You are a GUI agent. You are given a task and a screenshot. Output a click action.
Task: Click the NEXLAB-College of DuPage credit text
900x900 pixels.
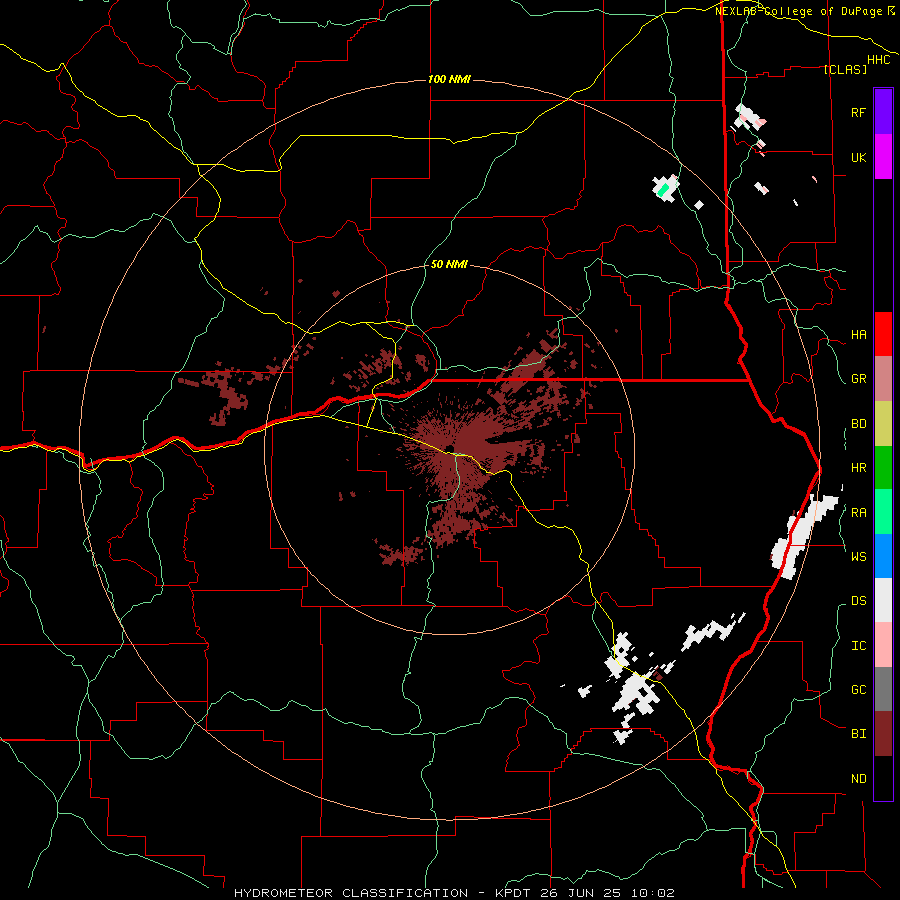[800, 11]
